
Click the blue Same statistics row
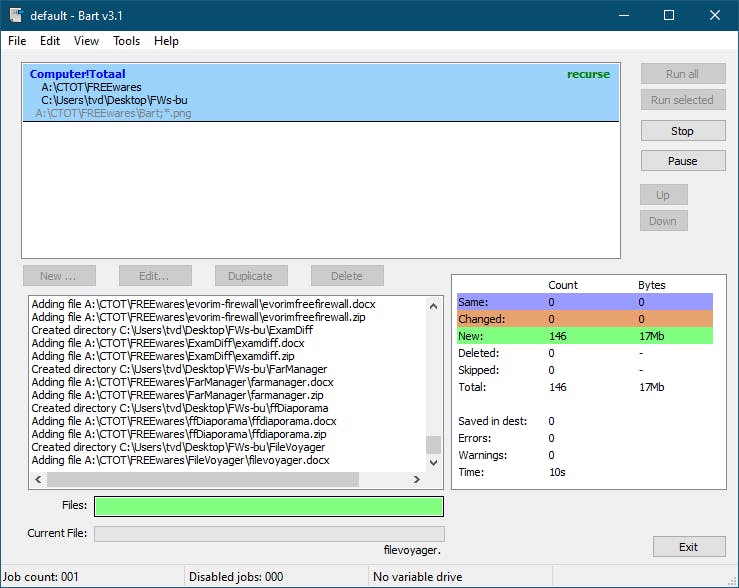tap(584, 302)
